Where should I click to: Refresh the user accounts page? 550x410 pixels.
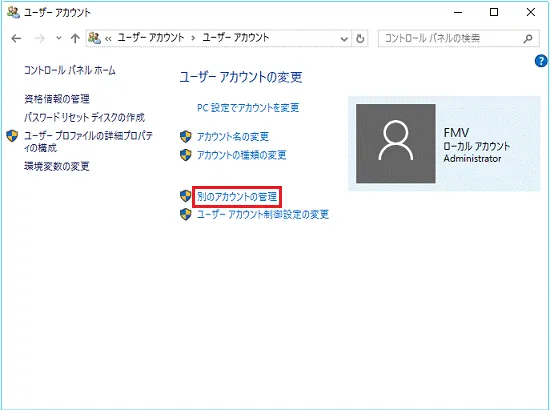click(360, 39)
